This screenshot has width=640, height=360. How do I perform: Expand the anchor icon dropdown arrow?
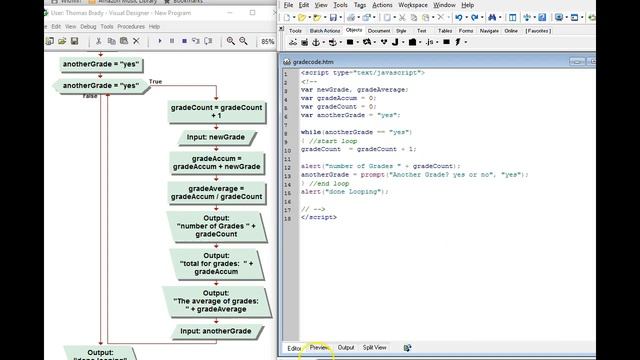point(324,42)
